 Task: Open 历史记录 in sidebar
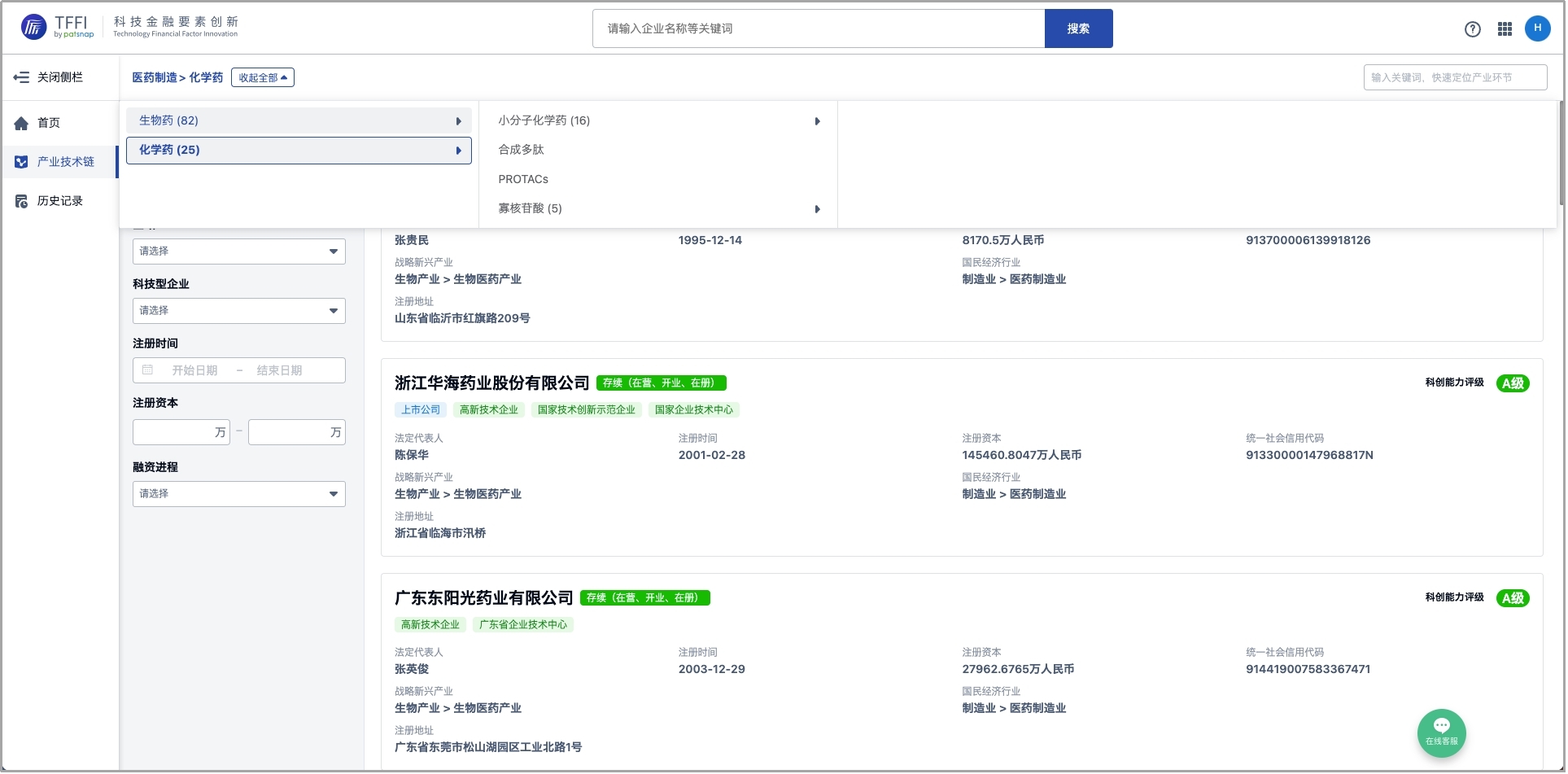pos(60,201)
